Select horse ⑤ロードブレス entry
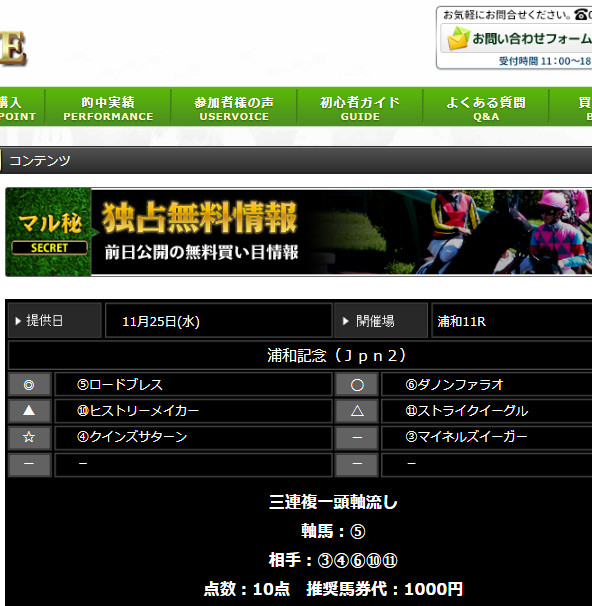Screen dimensions: 592x606 tap(194, 385)
